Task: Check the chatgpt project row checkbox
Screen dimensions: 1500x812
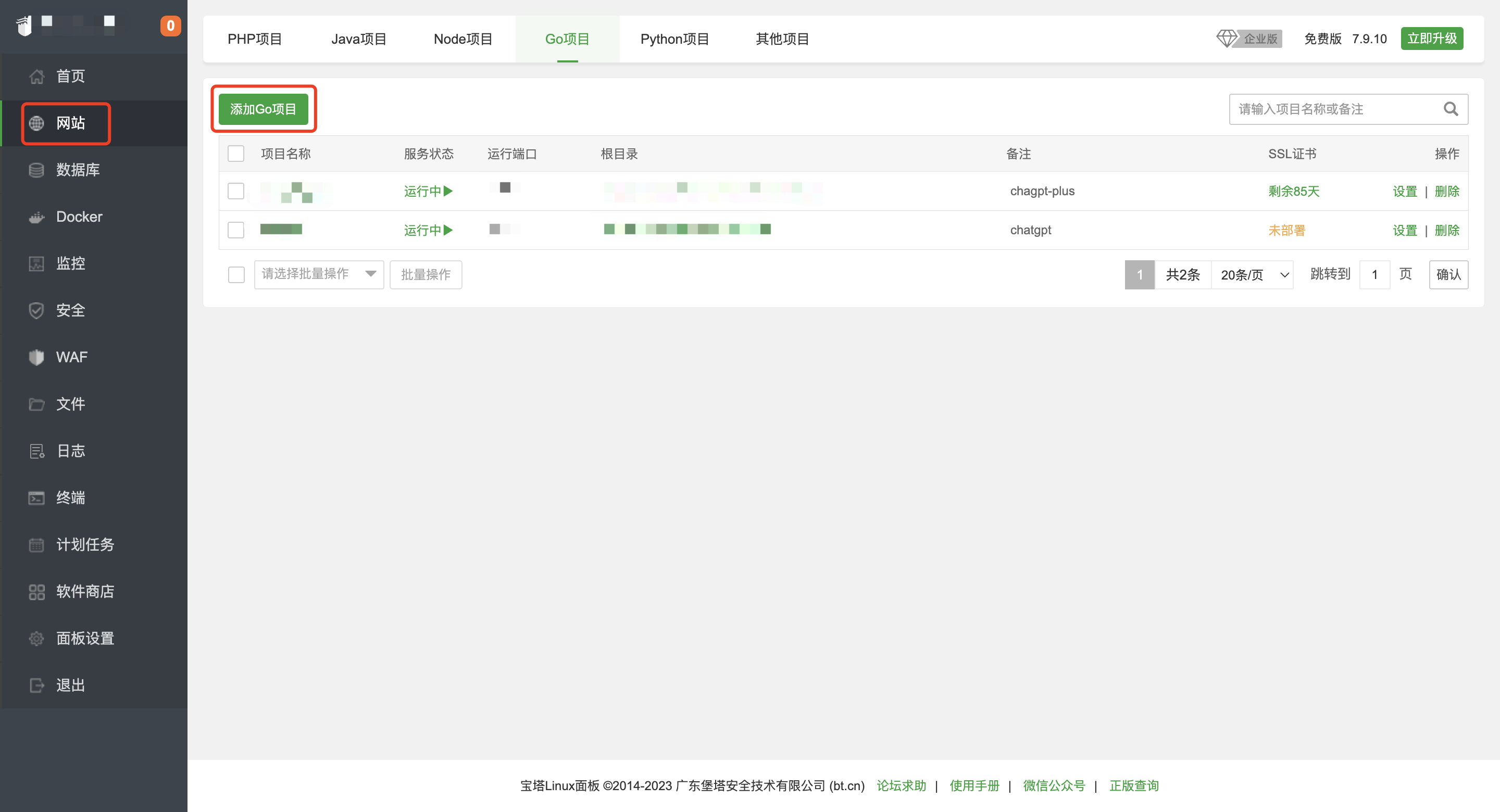Action: (x=236, y=230)
